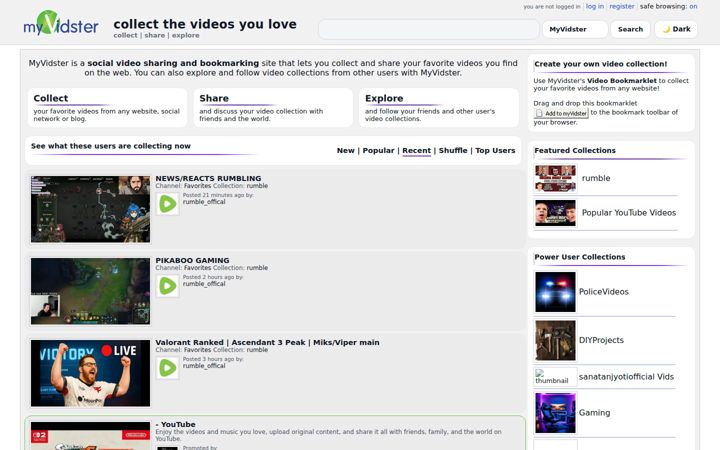This screenshot has width=720, height=450.
Task: Focus the video search input field
Action: 428,29
